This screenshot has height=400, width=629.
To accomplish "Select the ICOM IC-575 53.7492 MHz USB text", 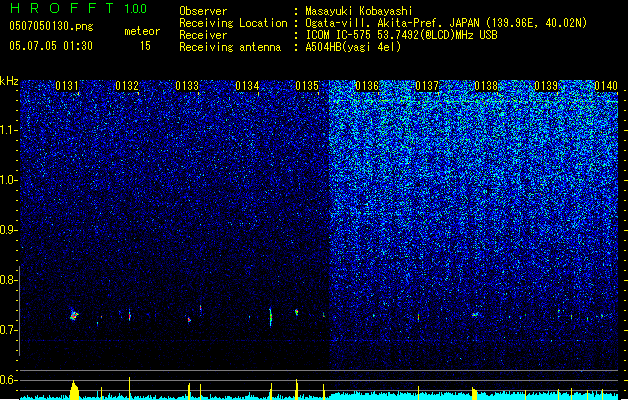I will click(401, 35).
